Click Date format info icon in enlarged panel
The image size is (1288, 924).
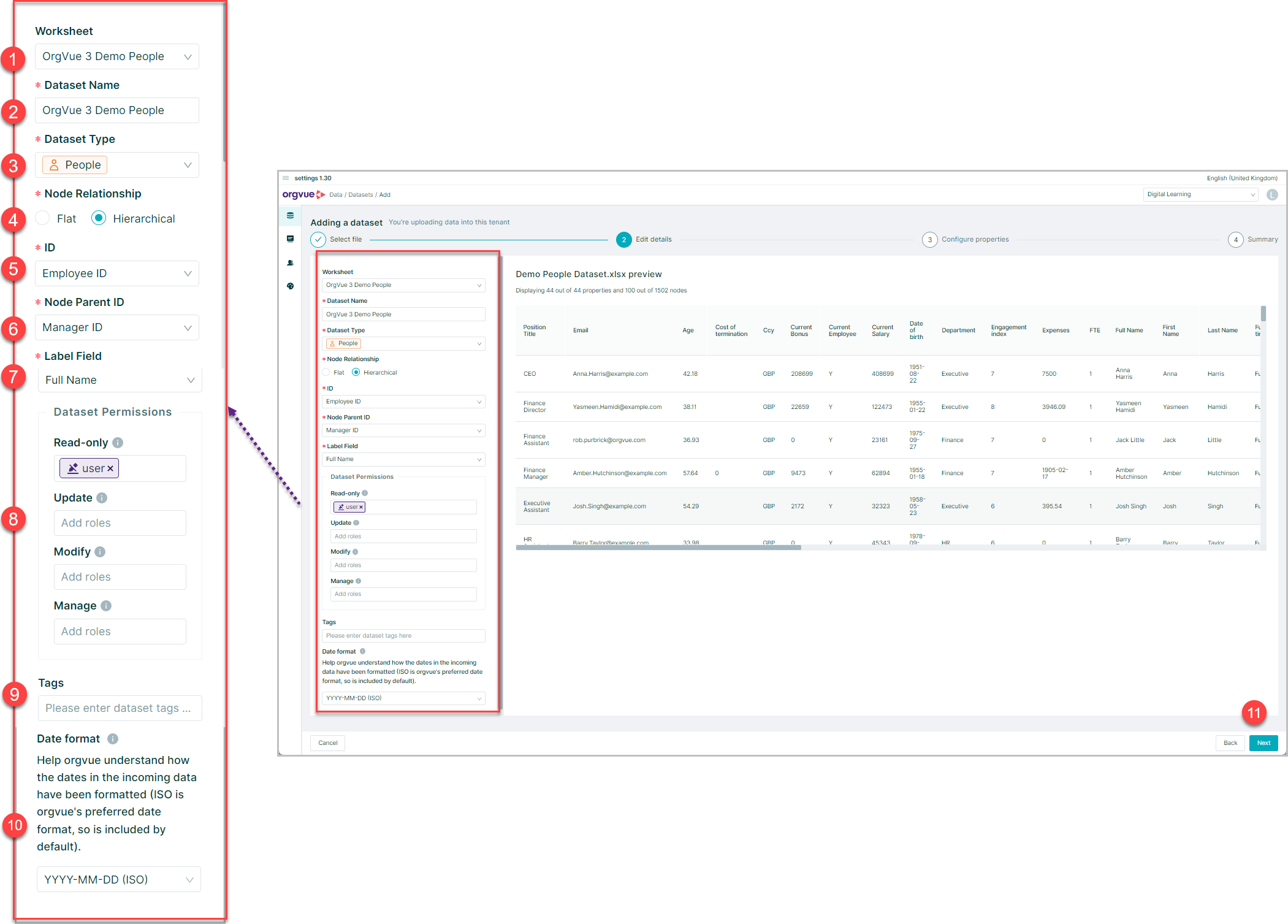pyautogui.click(x=113, y=739)
